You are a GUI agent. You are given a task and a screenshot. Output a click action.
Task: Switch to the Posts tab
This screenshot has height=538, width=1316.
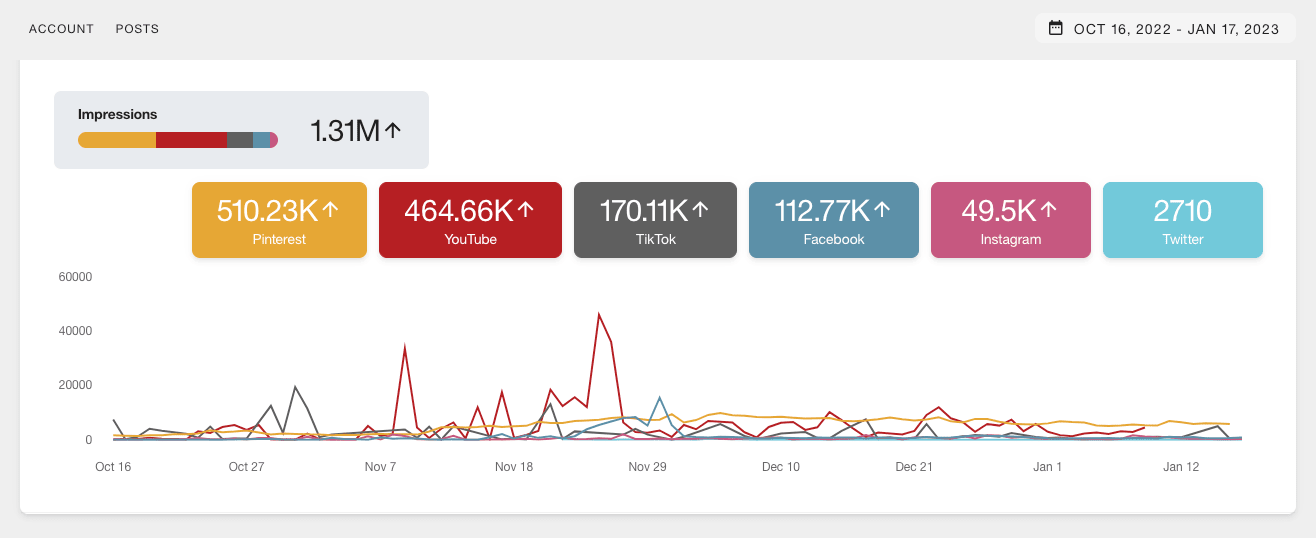(x=137, y=29)
